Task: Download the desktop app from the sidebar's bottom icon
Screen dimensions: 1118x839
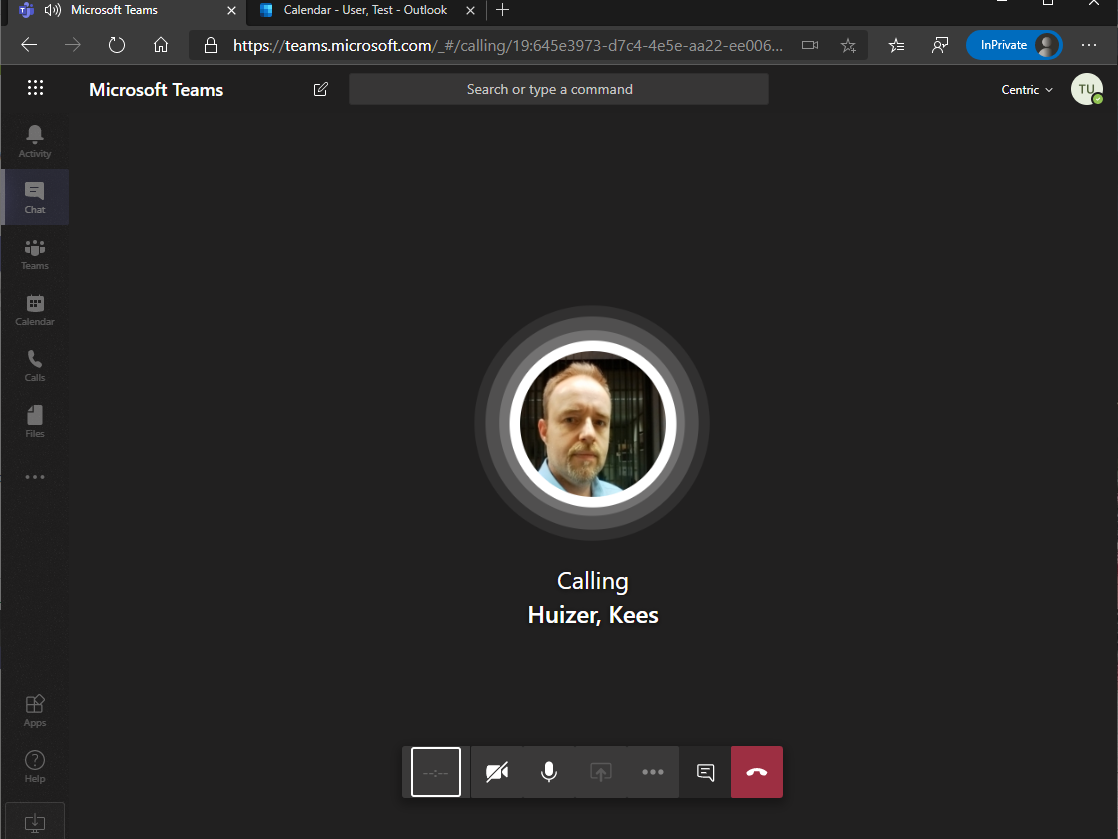Action: (x=35, y=821)
